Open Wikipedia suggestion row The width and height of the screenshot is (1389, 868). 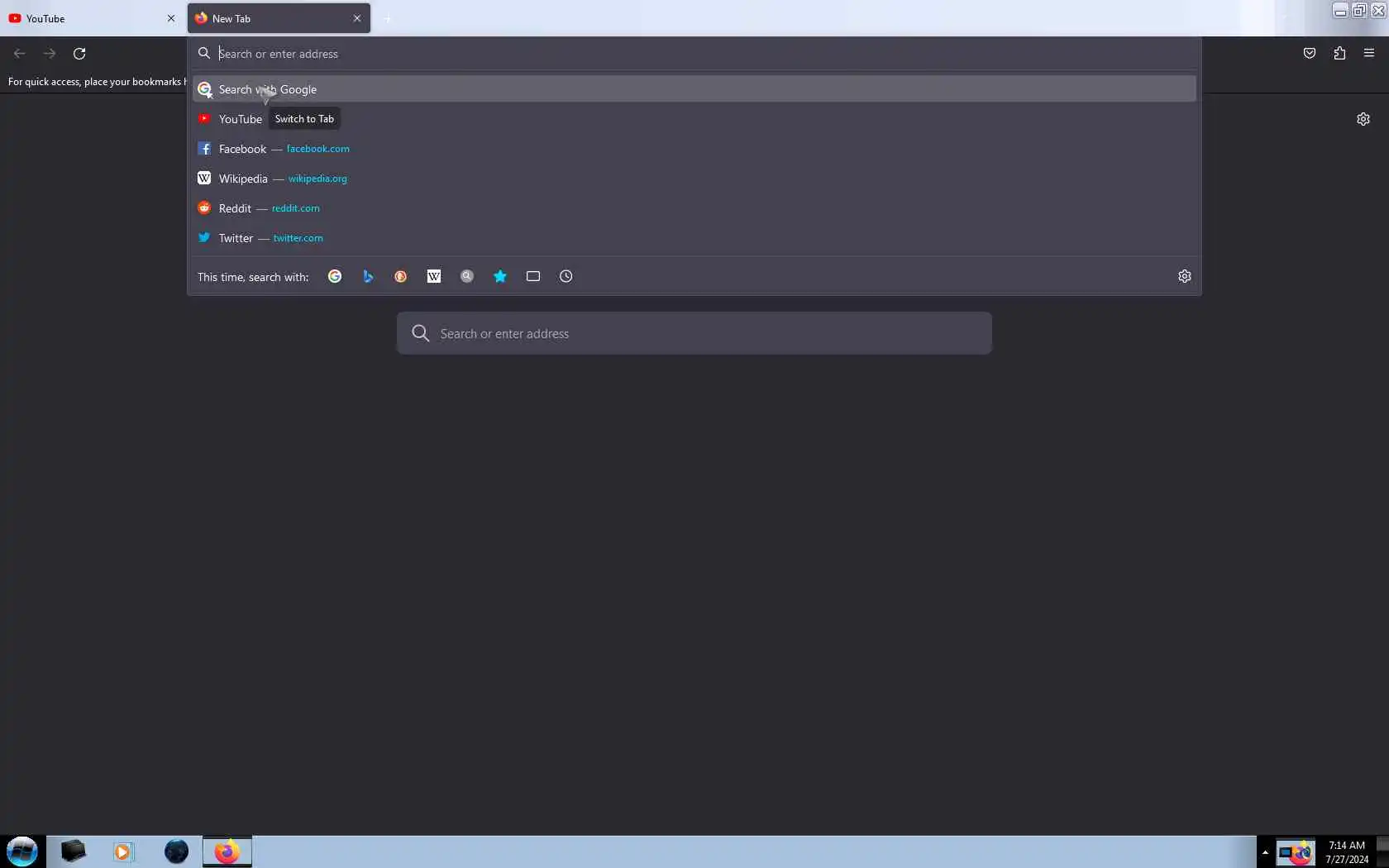pos(694,179)
